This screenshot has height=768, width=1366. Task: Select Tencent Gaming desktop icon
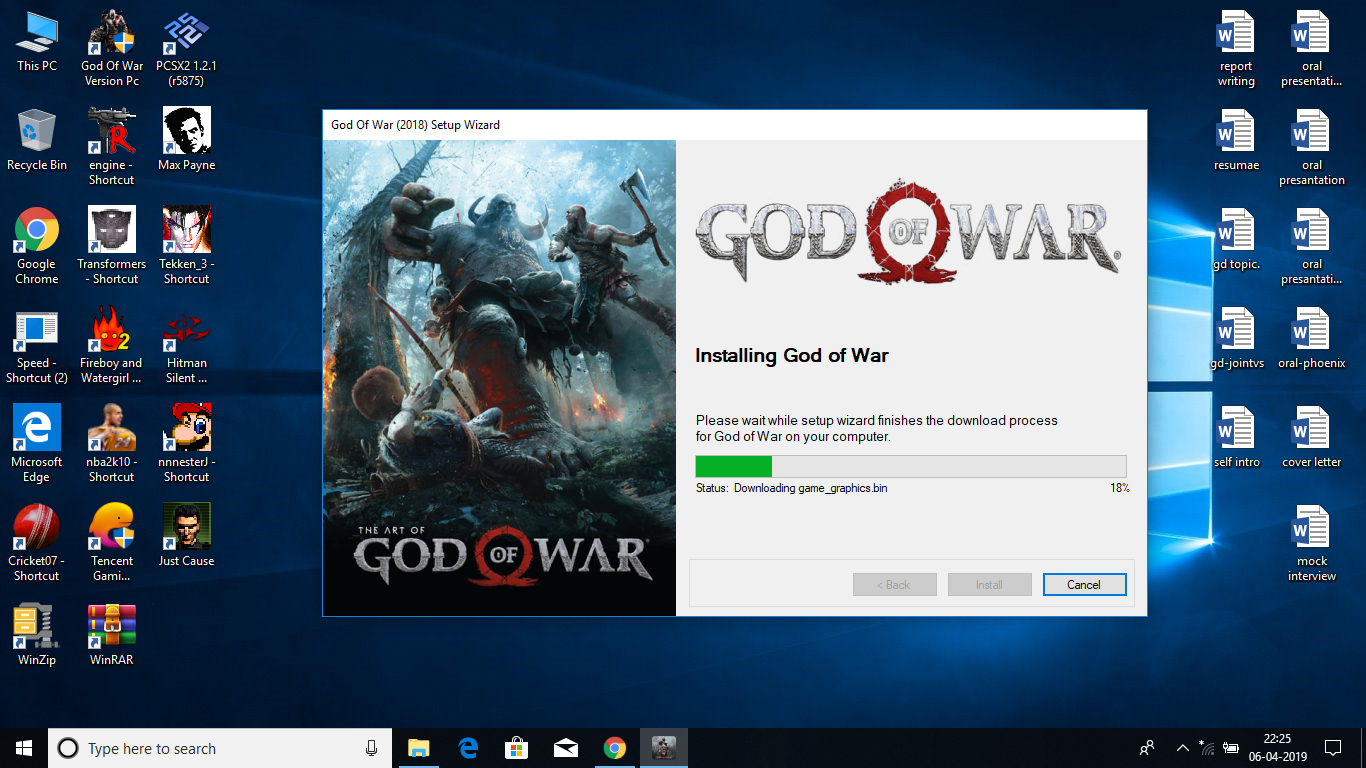pyautogui.click(x=112, y=543)
